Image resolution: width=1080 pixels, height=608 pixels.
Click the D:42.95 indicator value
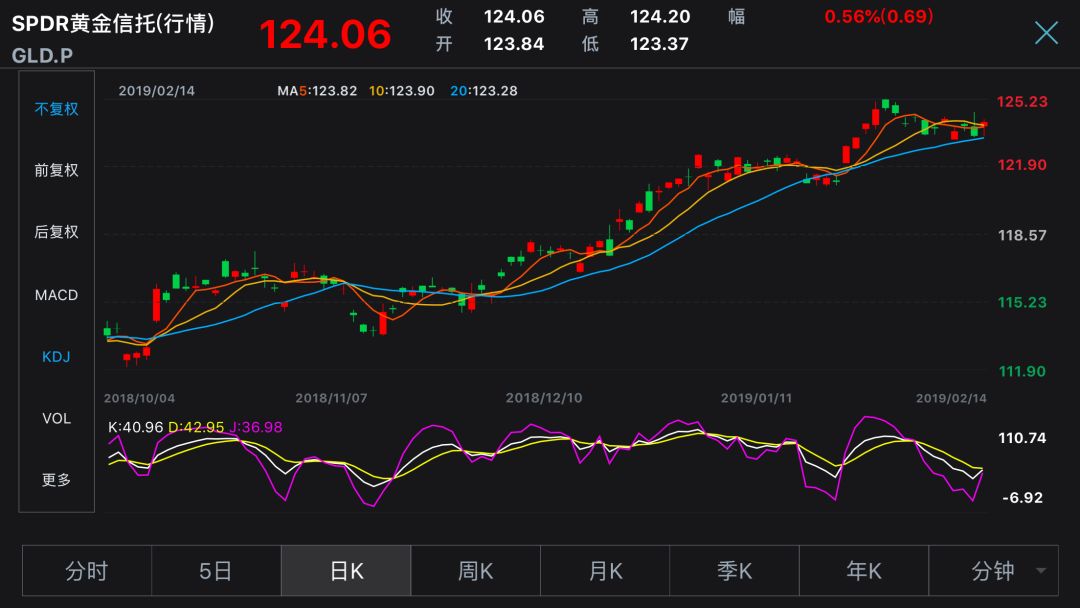click(x=196, y=427)
